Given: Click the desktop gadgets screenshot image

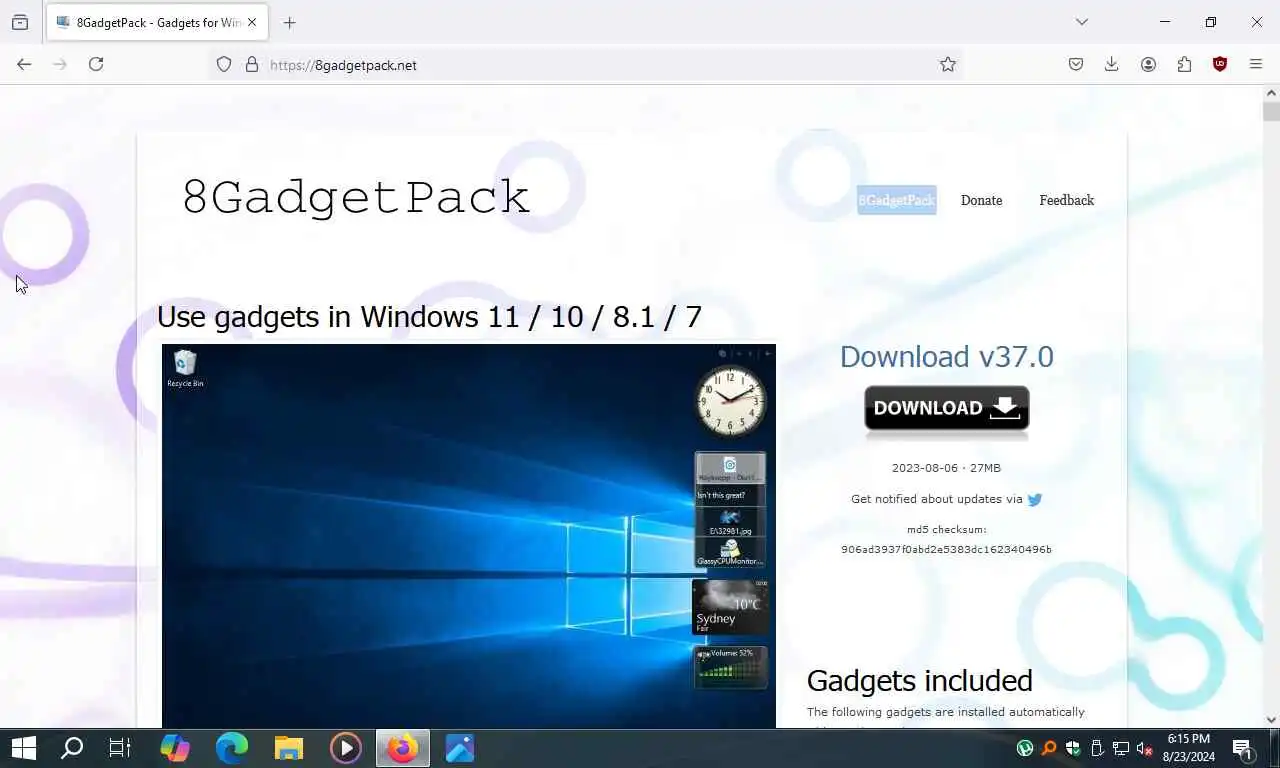Looking at the screenshot, I should point(469,536).
